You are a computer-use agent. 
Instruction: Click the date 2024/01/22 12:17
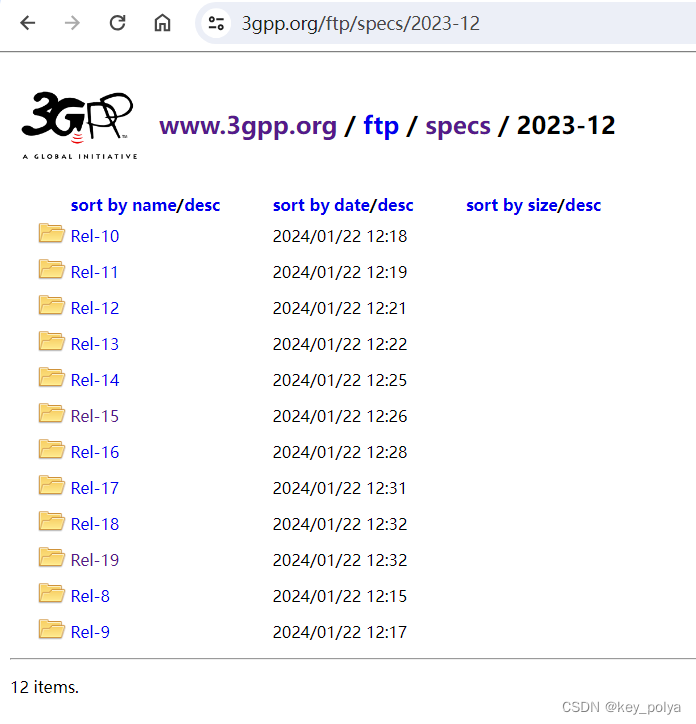pos(340,633)
